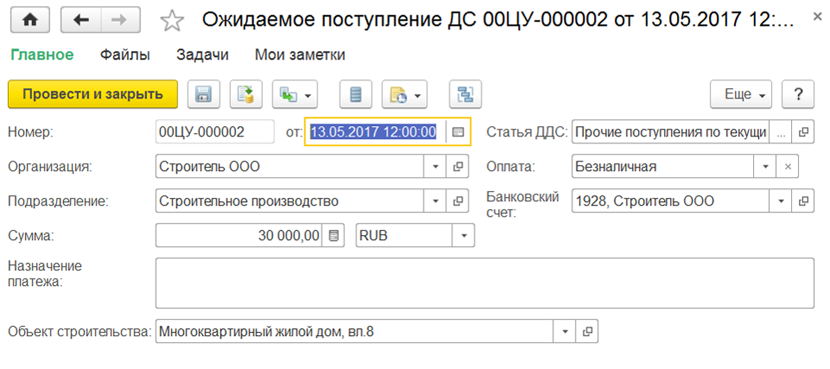Click the date field 13.05.2017

click(x=375, y=132)
